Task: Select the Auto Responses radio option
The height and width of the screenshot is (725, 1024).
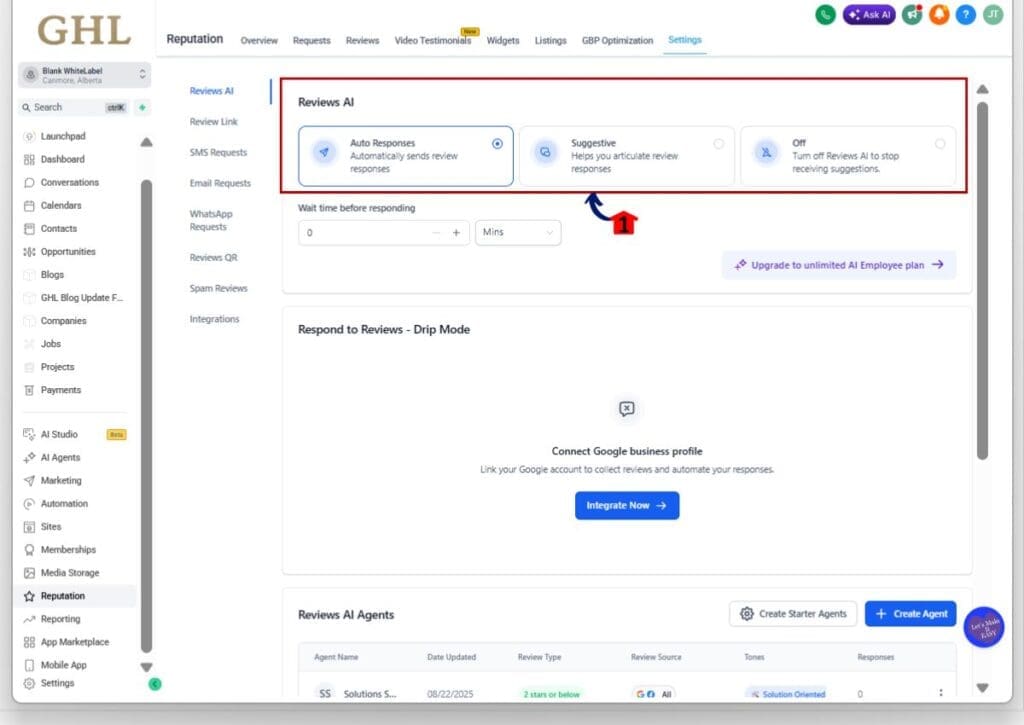Action: pos(497,144)
